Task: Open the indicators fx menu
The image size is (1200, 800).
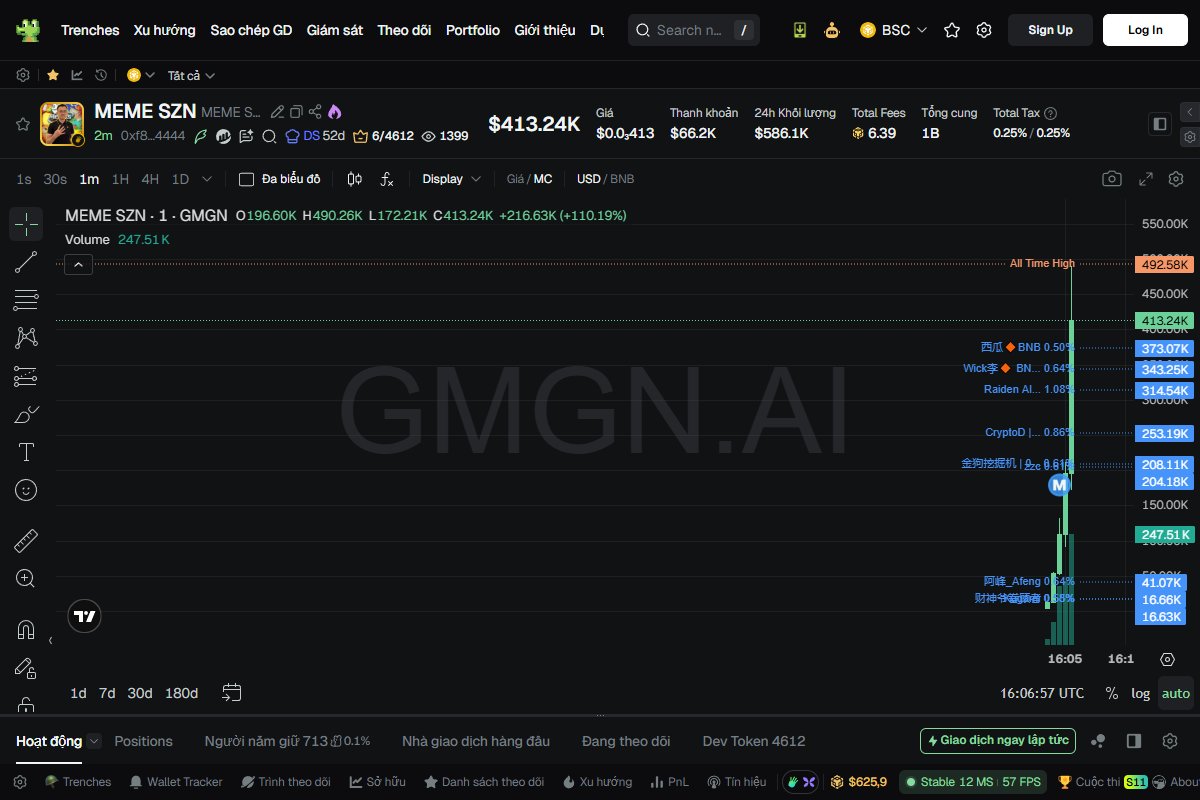Action: 387,179
